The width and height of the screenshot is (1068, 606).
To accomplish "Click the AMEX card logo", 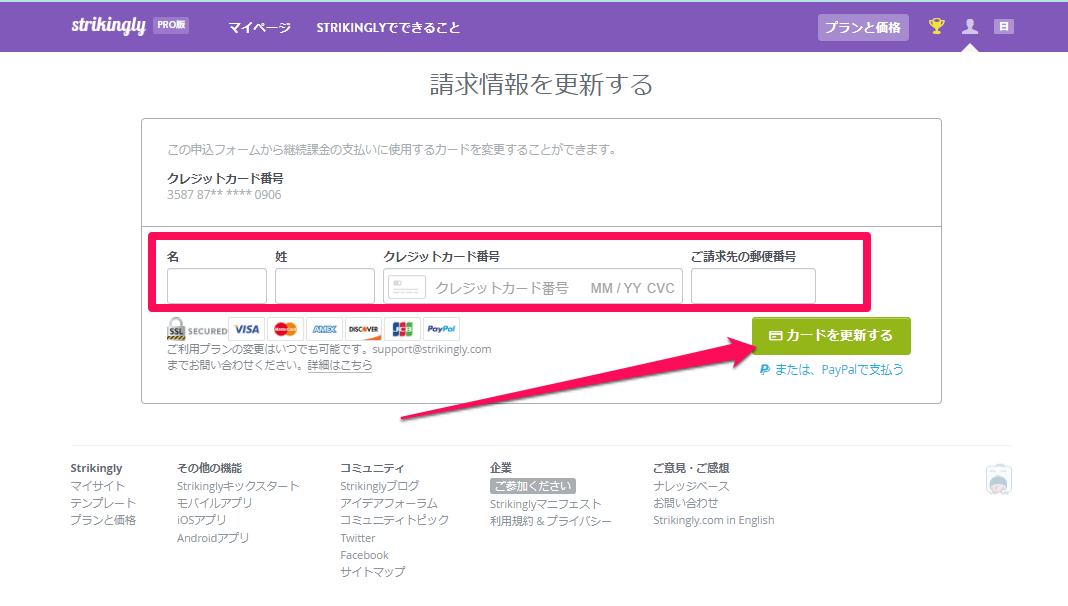I will (x=324, y=329).
